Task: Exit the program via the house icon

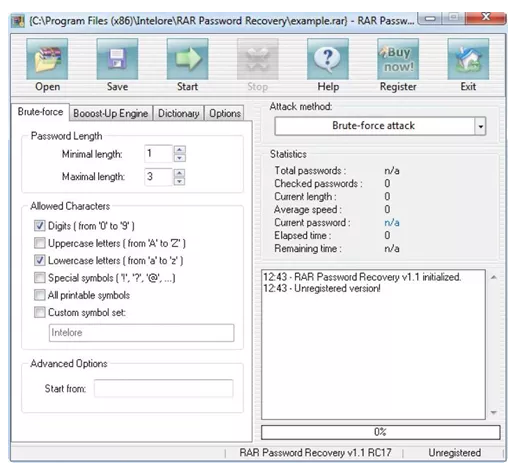Action: [468, 59]
